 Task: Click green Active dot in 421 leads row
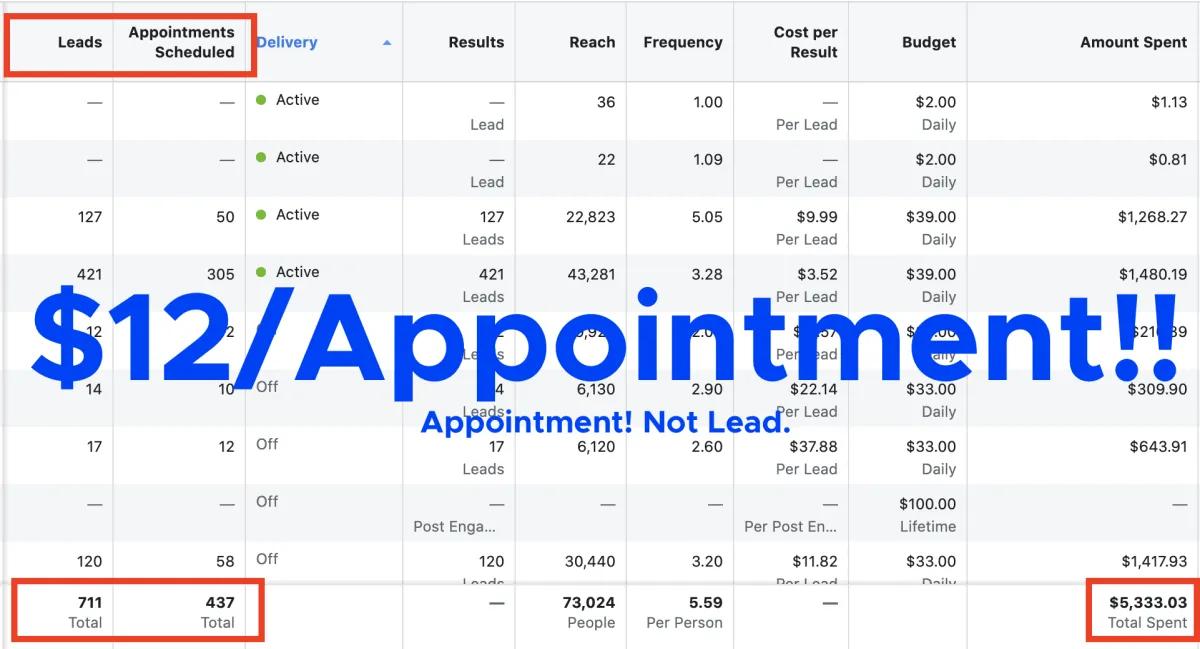point(261,272)
